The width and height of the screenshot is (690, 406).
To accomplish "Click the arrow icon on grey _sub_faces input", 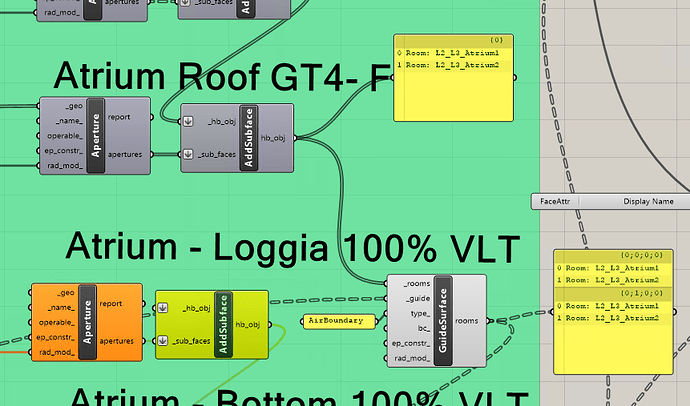I will pyautogui.click(x=188, y=154).
